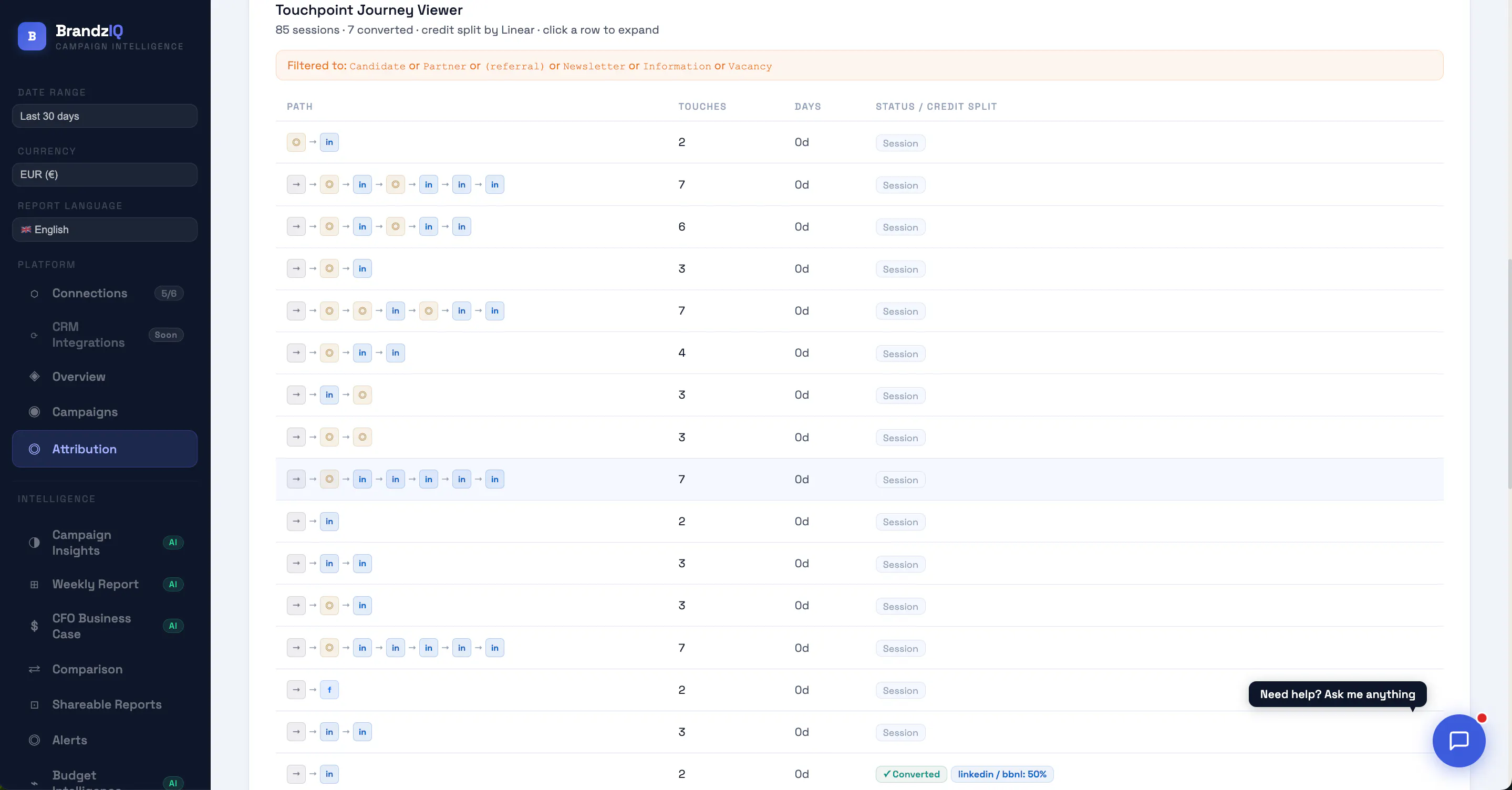The width and height of the screenshot is (1512, 790).
Task: Open Campaign Insights
Action: click(105, 542)
